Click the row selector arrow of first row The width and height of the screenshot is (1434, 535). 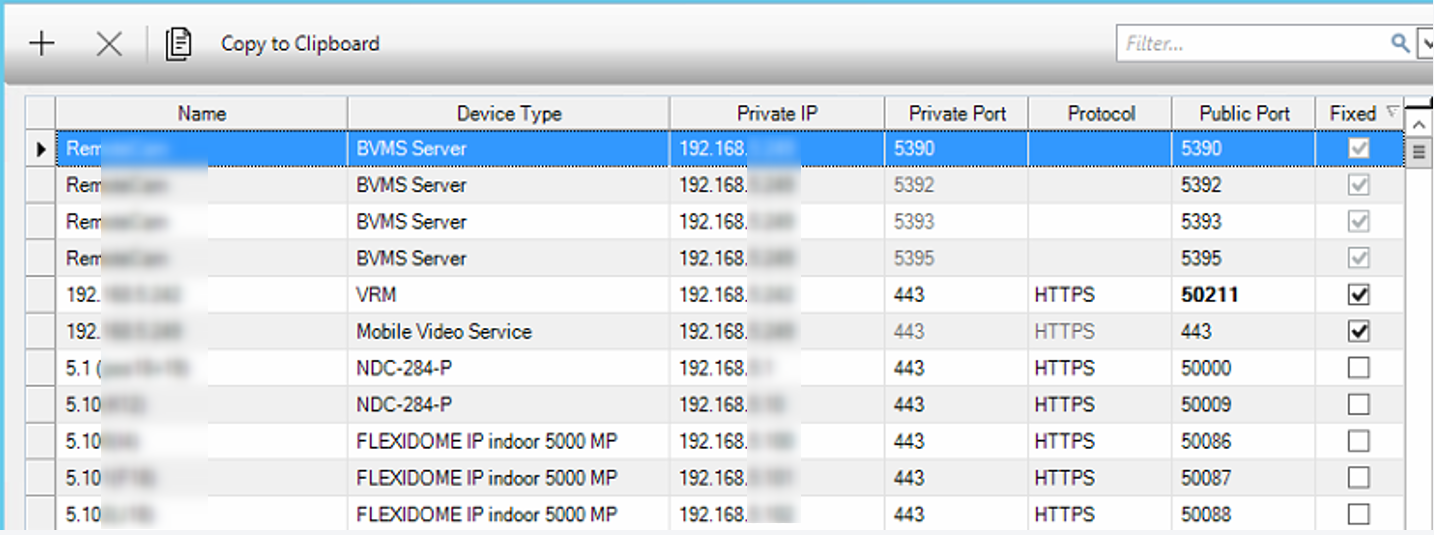pyautogui.click(x=41, y=149)
